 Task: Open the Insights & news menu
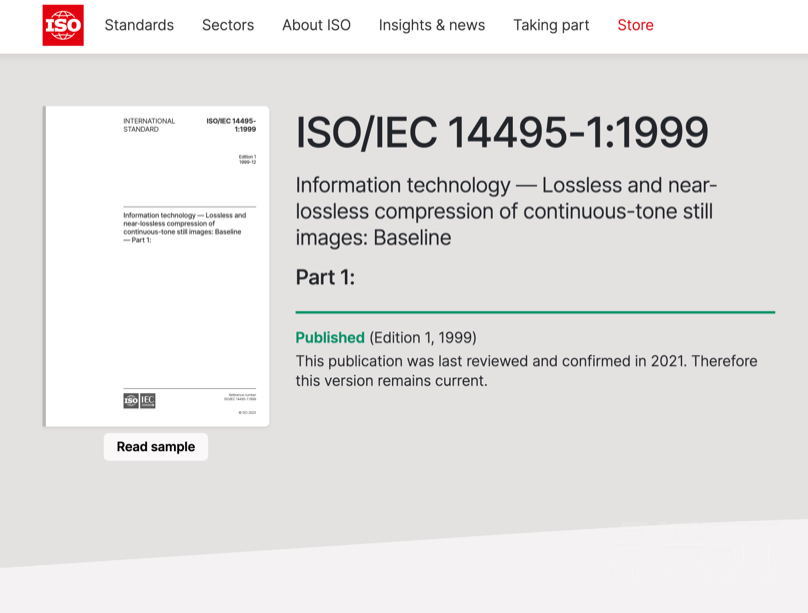(x=432, y=25)
